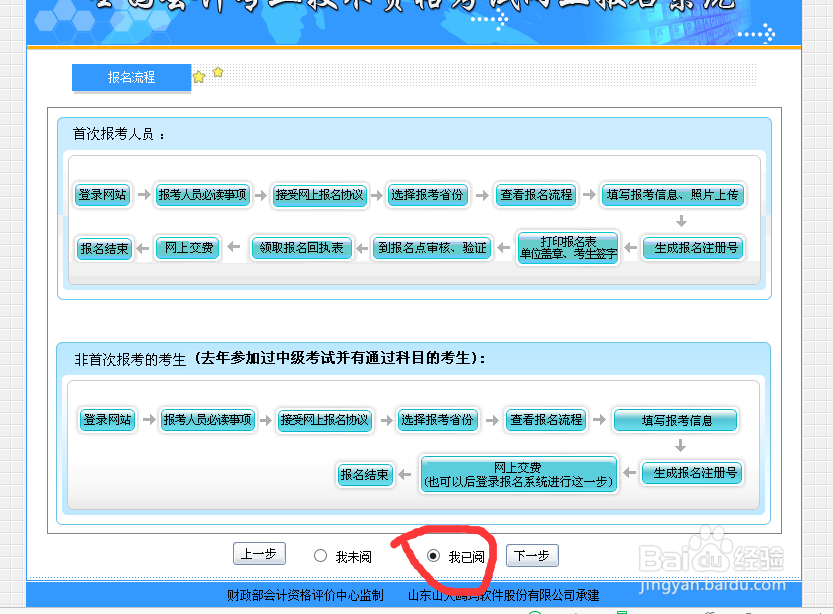
Task: Select the 我未阅 radio button
Action: (x=320, y=556)
